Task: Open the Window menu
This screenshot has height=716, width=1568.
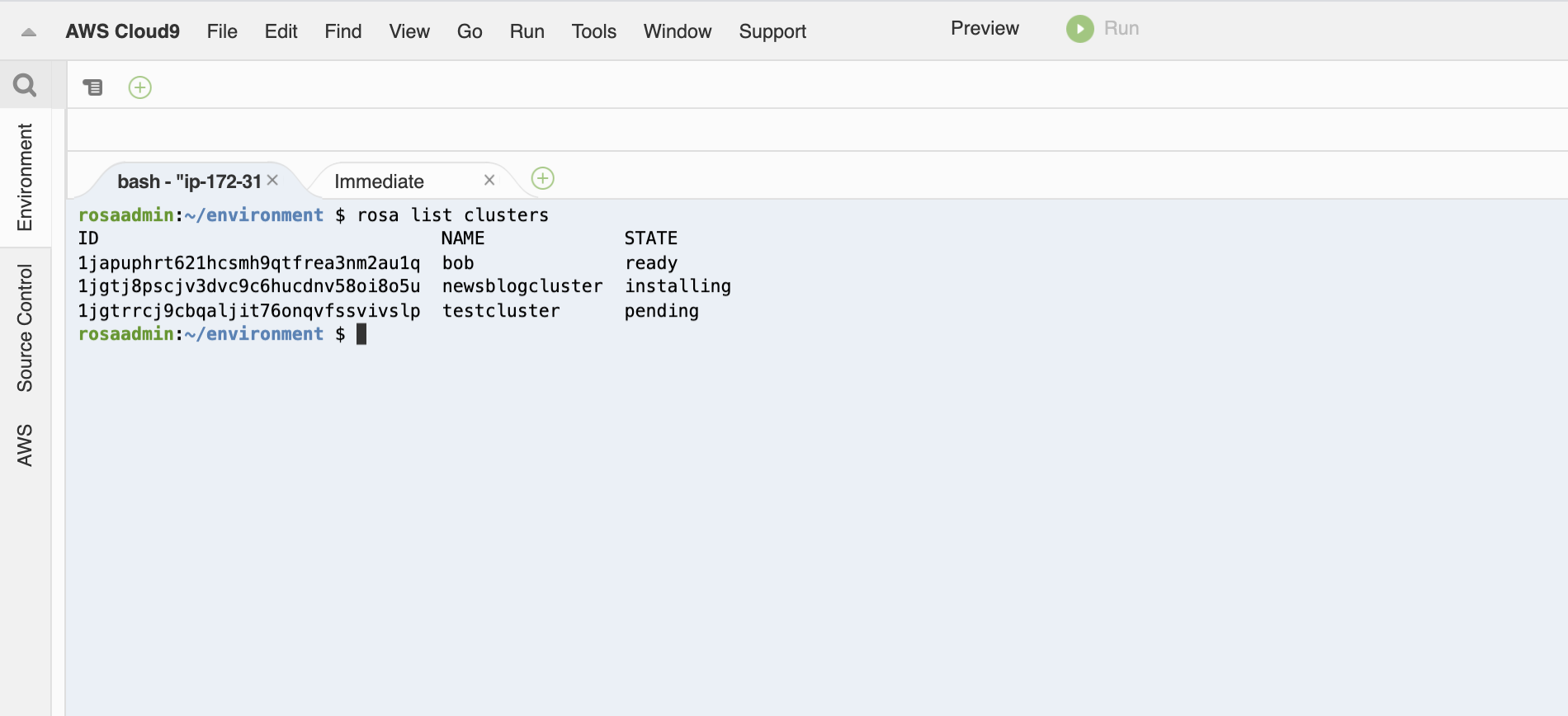Action: coord(677,31)
